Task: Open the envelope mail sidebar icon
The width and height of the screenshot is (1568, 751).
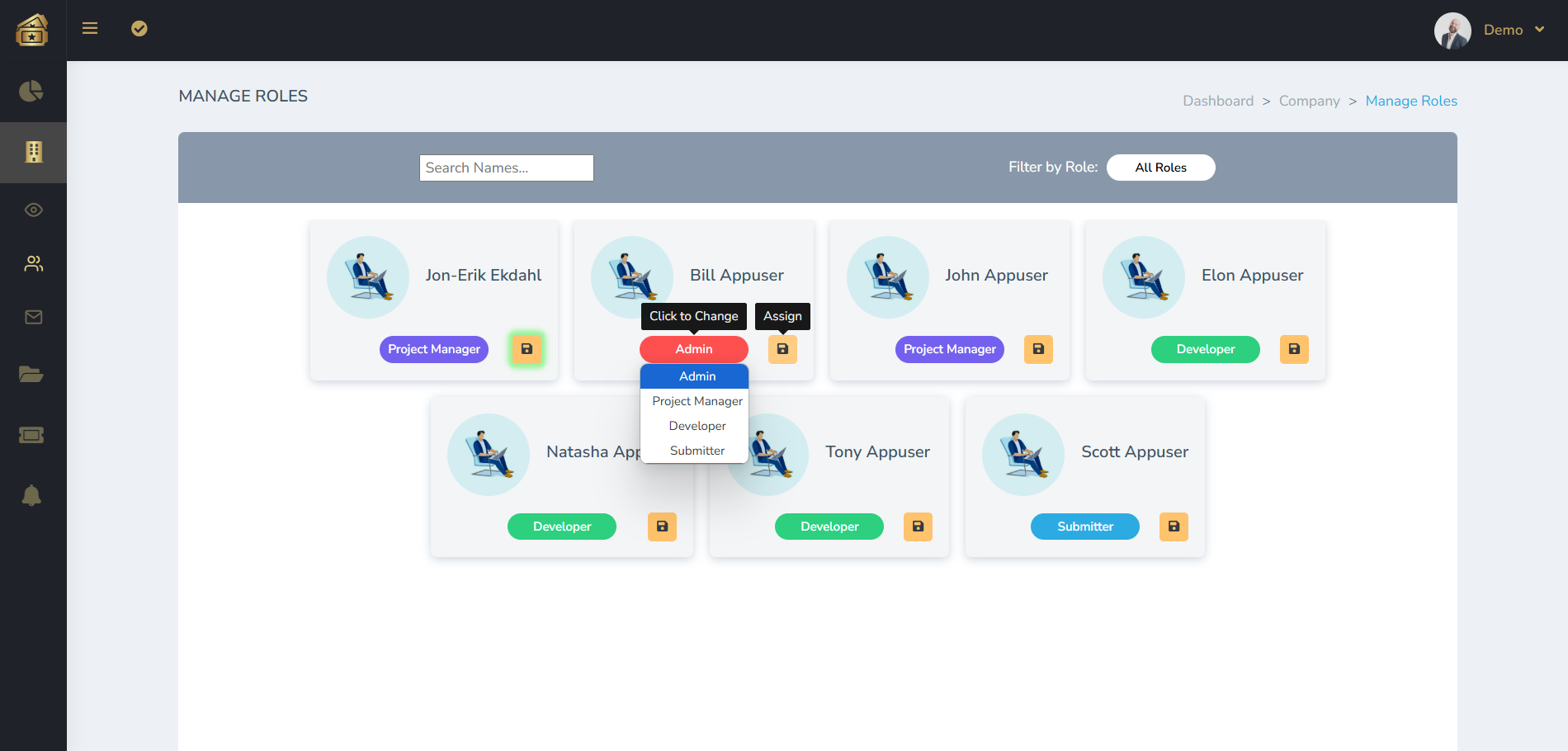Action: click(x=34, y=317)
